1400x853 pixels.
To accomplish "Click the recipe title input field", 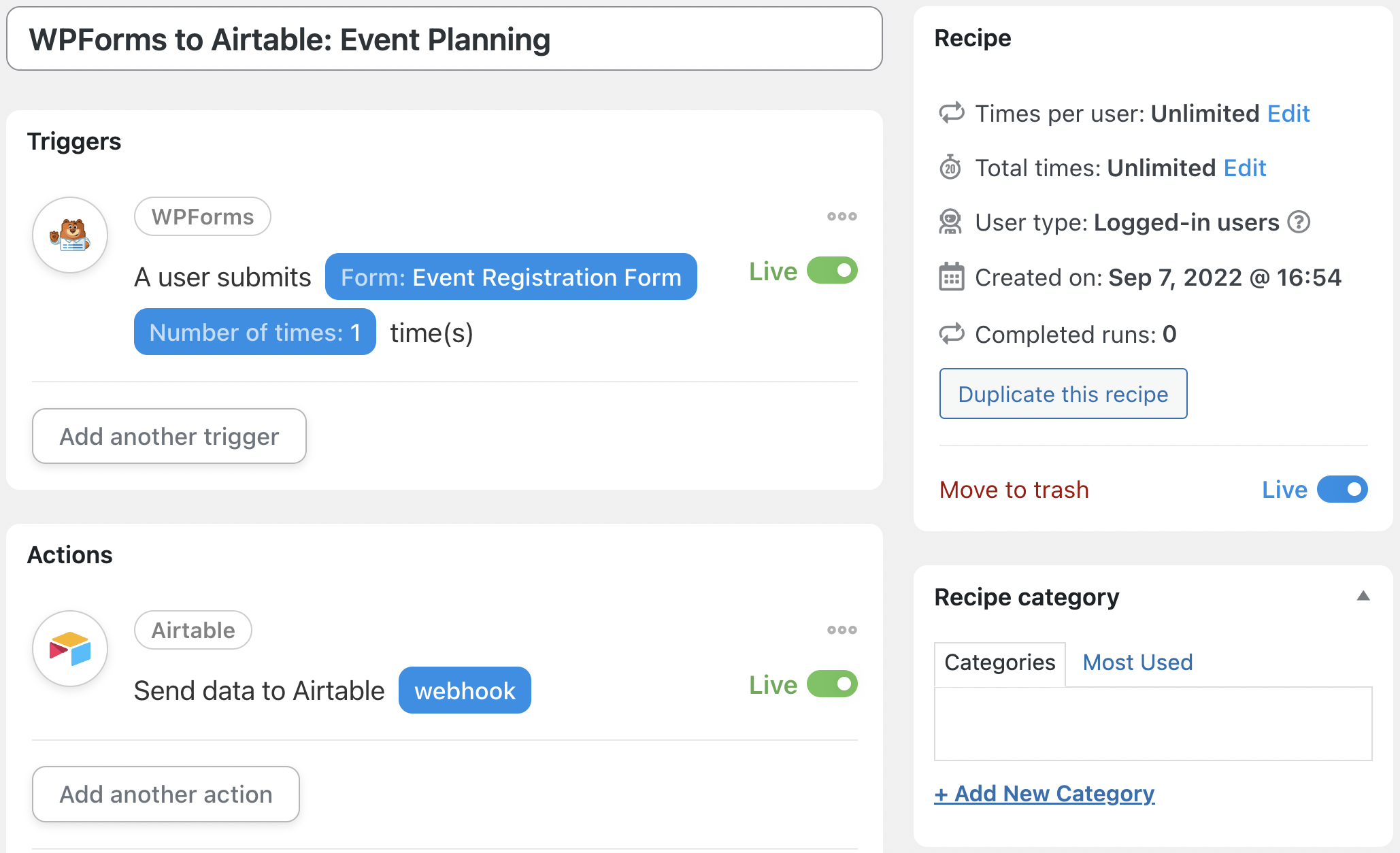I will 444,39.
